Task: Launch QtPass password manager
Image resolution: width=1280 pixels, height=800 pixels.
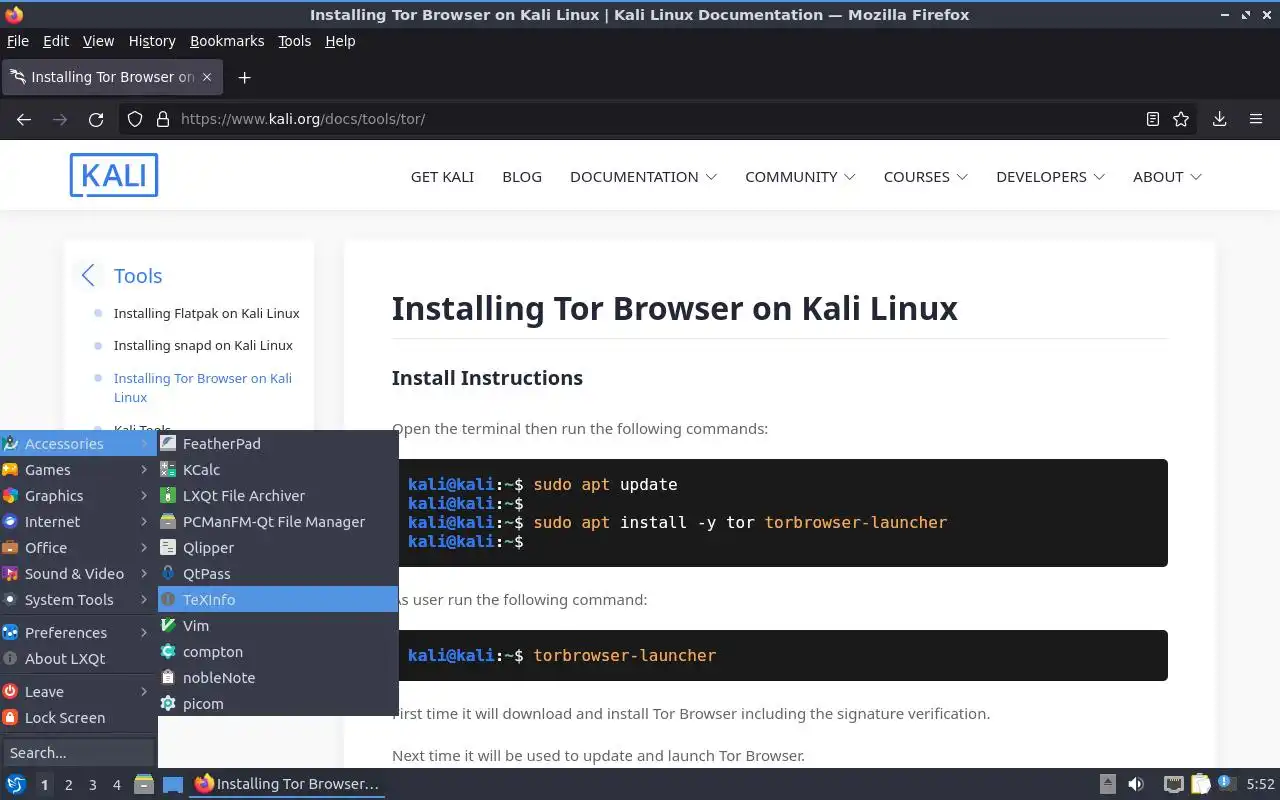Action: click(x=278, y=574)
